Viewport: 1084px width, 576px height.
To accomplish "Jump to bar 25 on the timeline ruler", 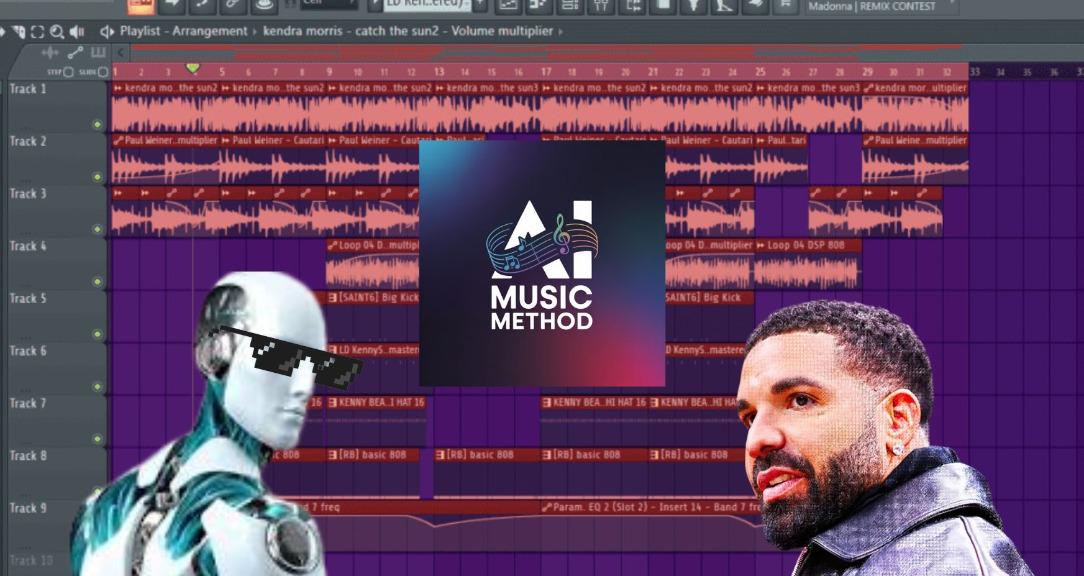I will click(x=760, y=72).
